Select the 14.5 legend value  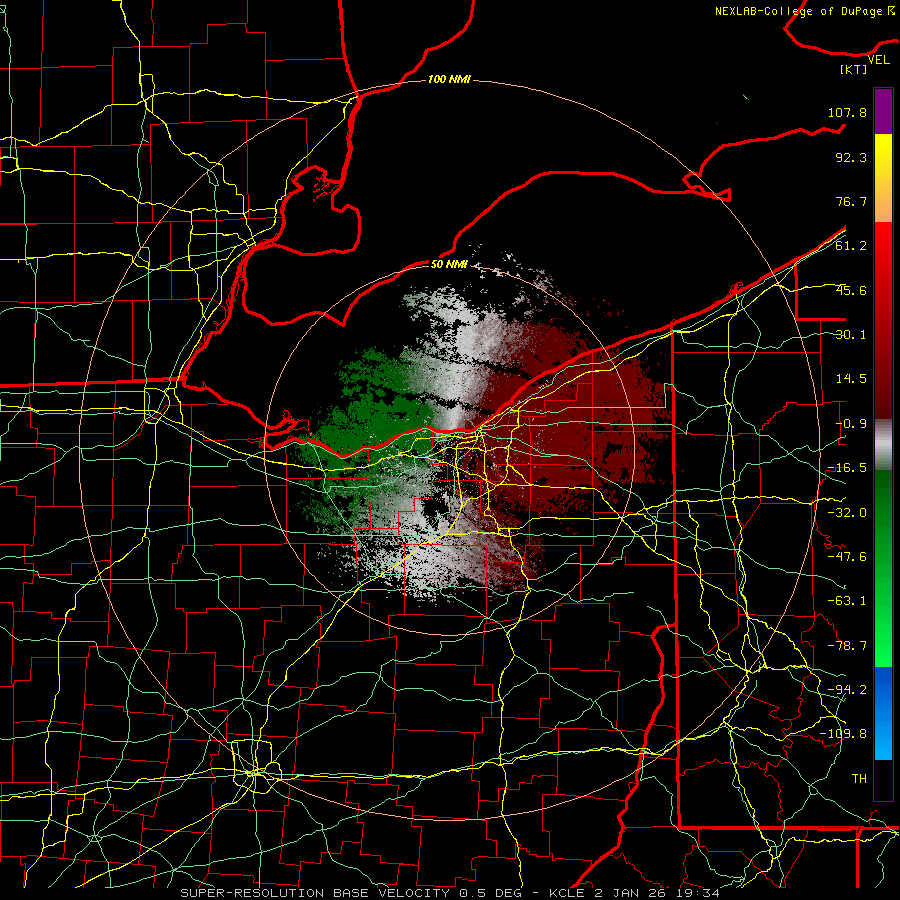coord(851,379)
